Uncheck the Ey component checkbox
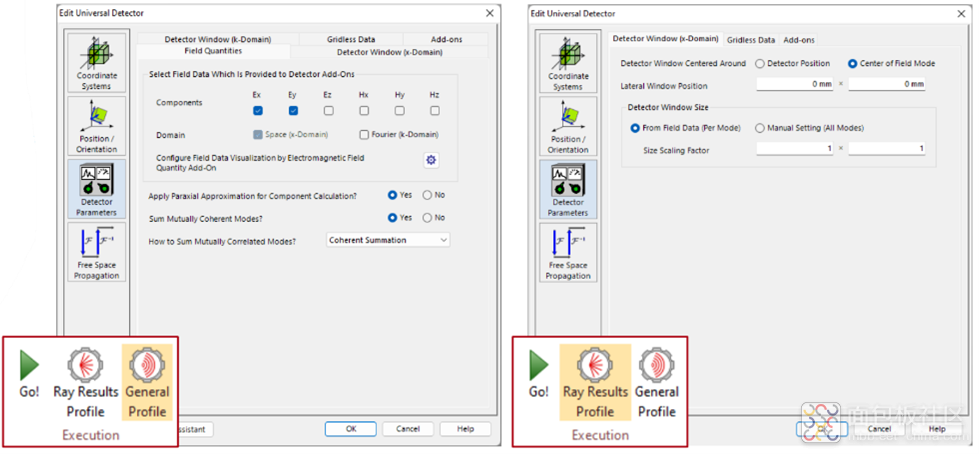 tap(293, 111)
